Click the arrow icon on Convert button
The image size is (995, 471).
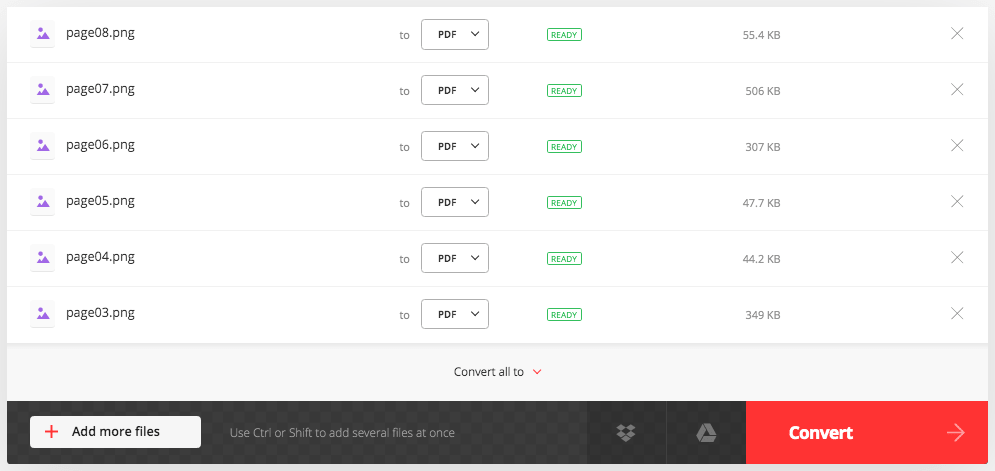pos(956,433)
